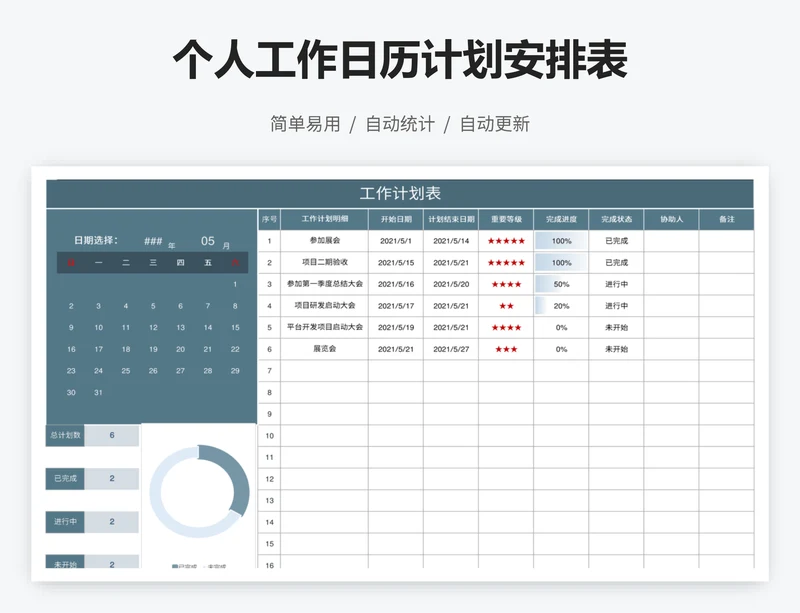
Task: Click the two-star rating for 项目研发启动大会
Action: pyautogui.click(x=506, y=306)
